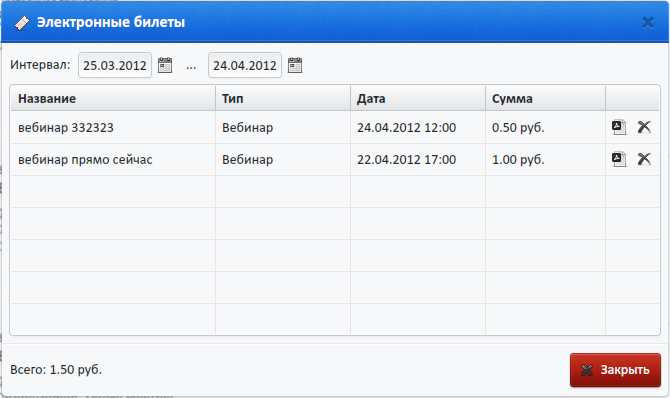Delete ticket for вебинар 332323
670x398 pixels.
[x=644, y=127]
